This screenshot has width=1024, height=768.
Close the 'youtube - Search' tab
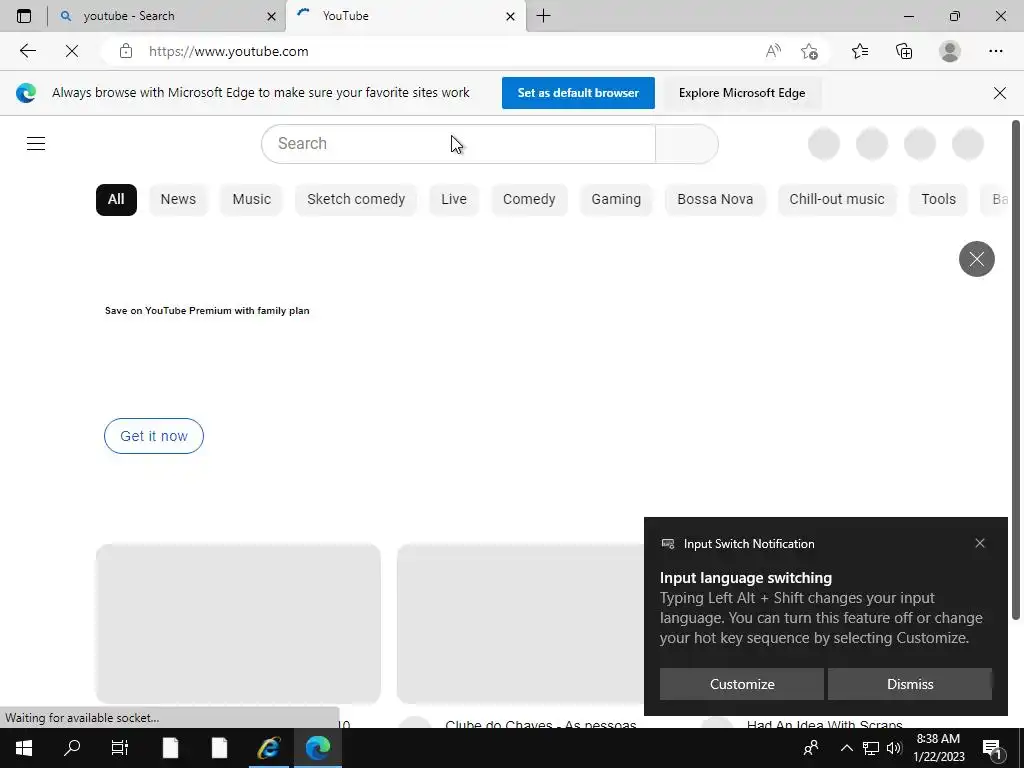[272, 16]
